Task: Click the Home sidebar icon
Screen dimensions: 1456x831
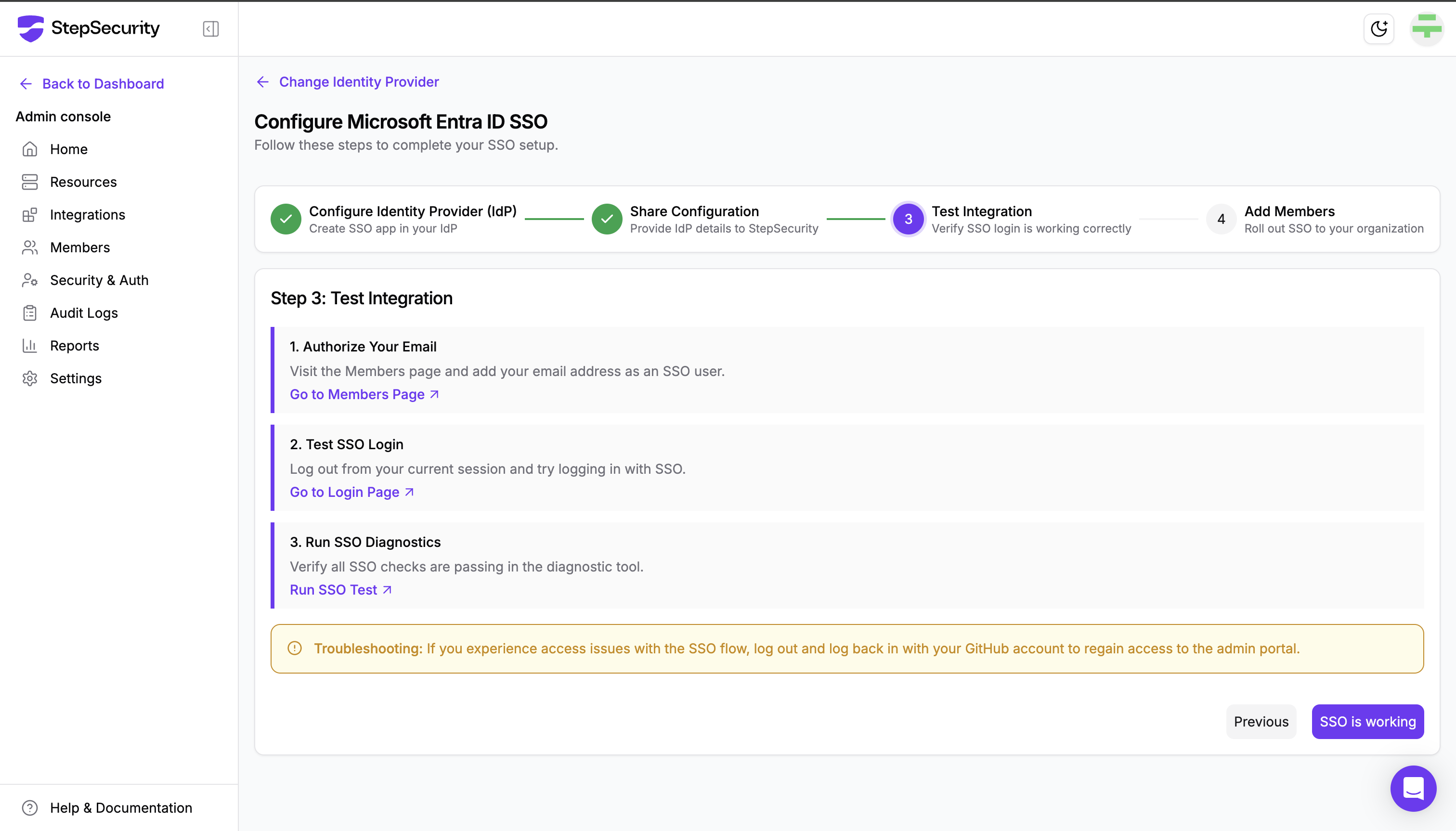Action: pos(30,149)
